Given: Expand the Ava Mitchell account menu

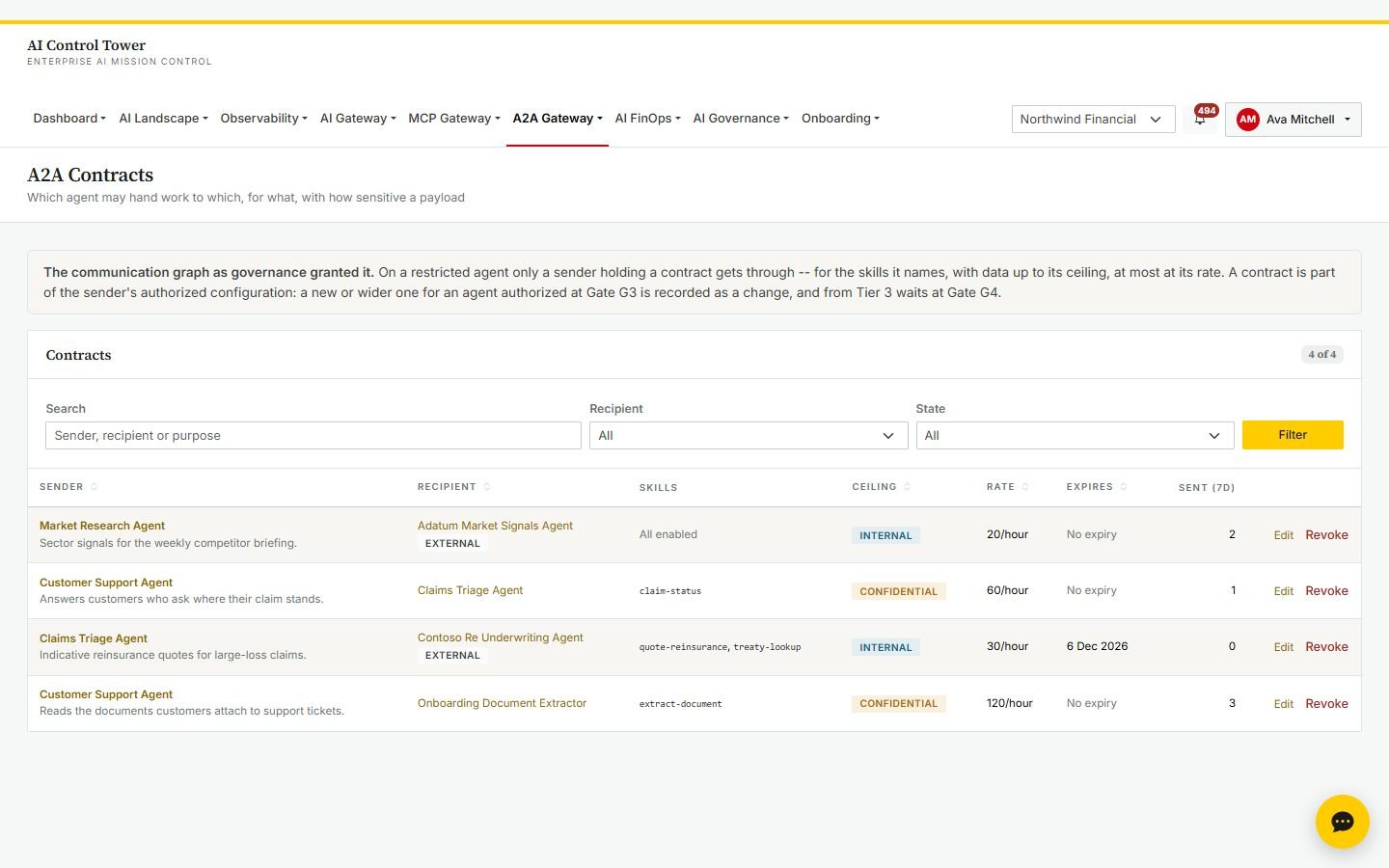Looking at the screenshot, I should click(x=1294, y=120).
